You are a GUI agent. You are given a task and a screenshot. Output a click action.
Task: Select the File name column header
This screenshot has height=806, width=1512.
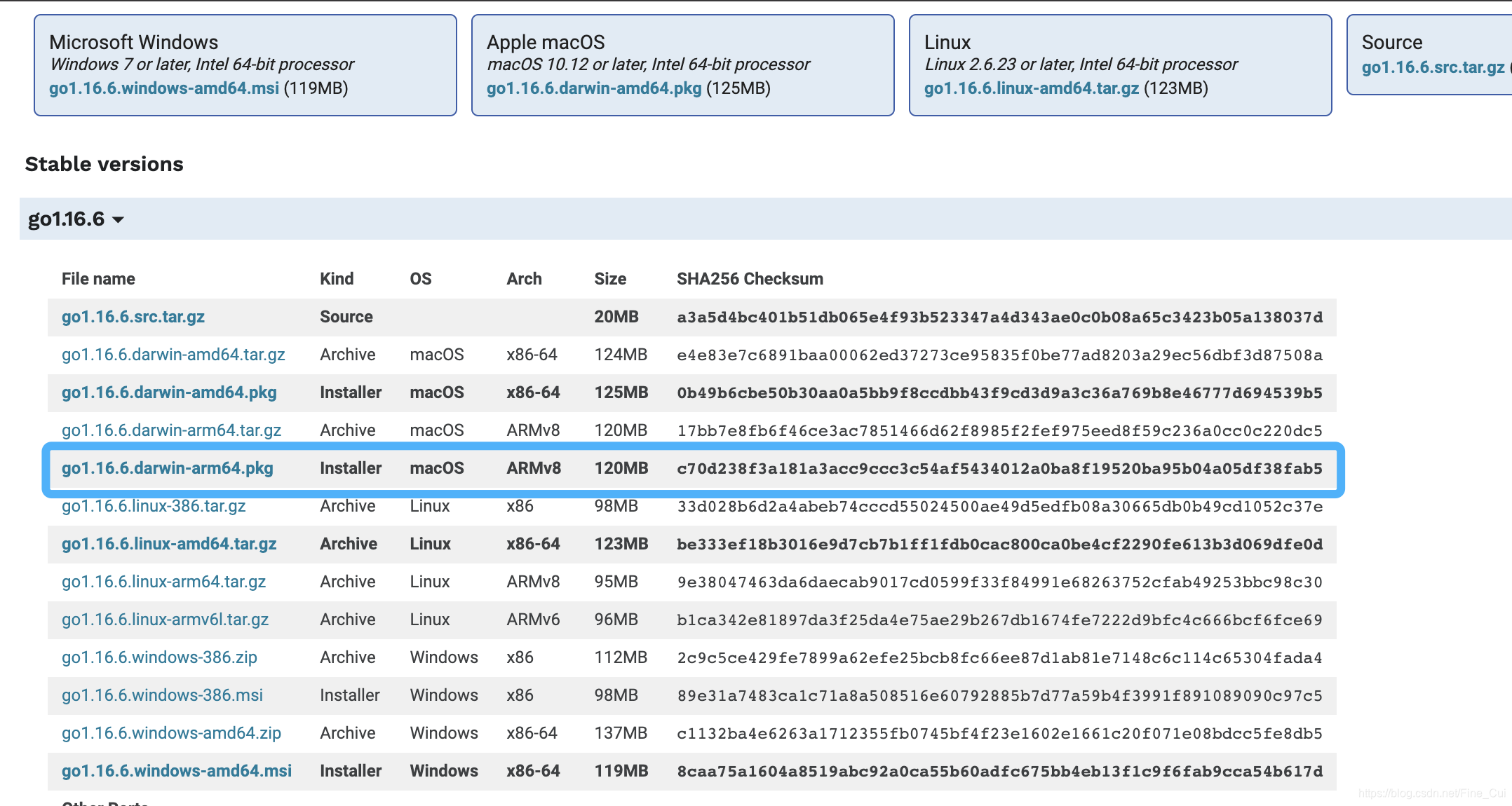pos(98,279)
